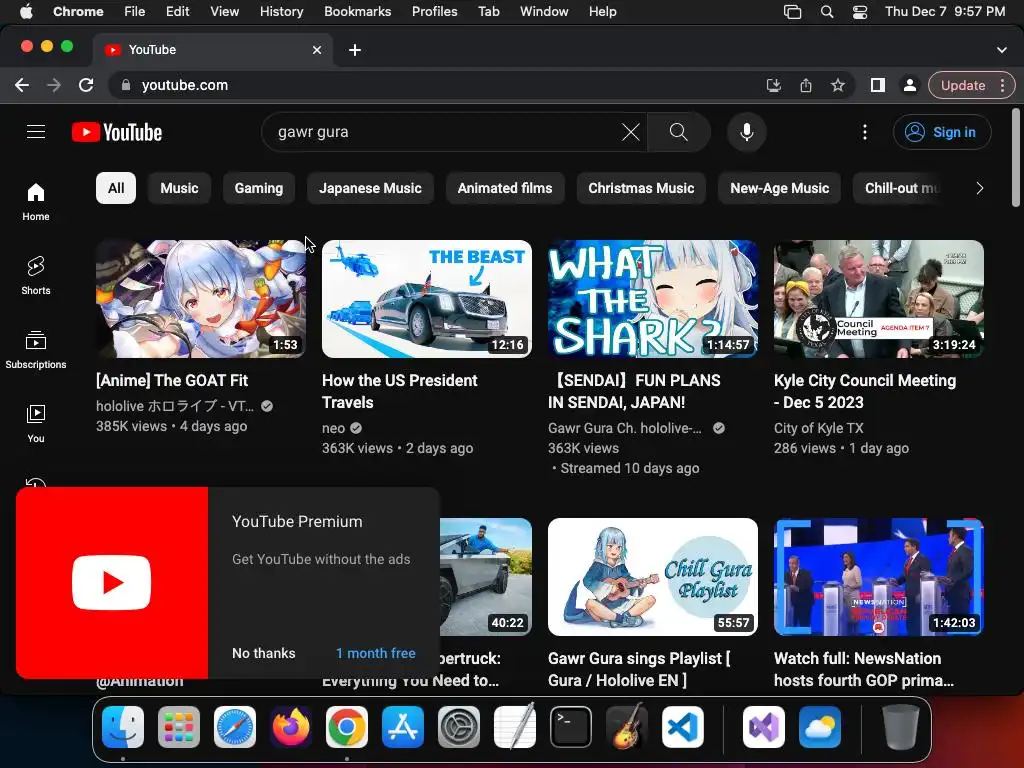The image size is (1024, 768).
Task: Select the Gaming filter chip
Action: point(259,188)
